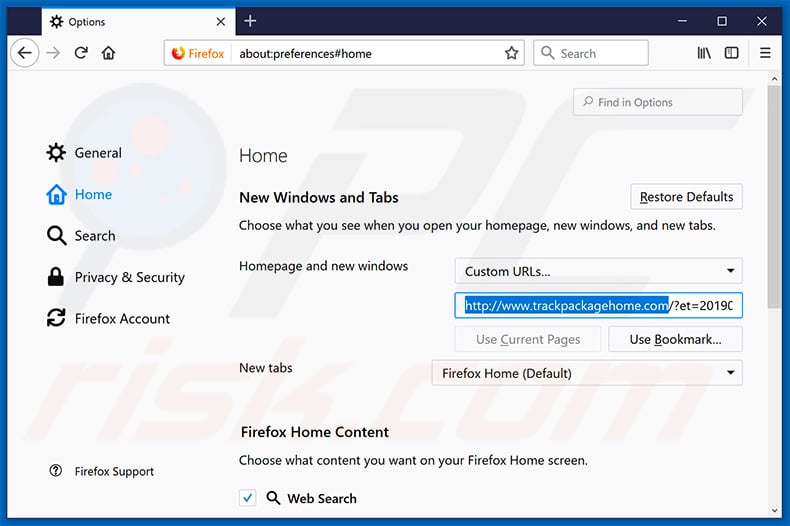This screenshot has height=526, width=790.
Task: Minimize the Firefox window
Action: click(682, 21)
